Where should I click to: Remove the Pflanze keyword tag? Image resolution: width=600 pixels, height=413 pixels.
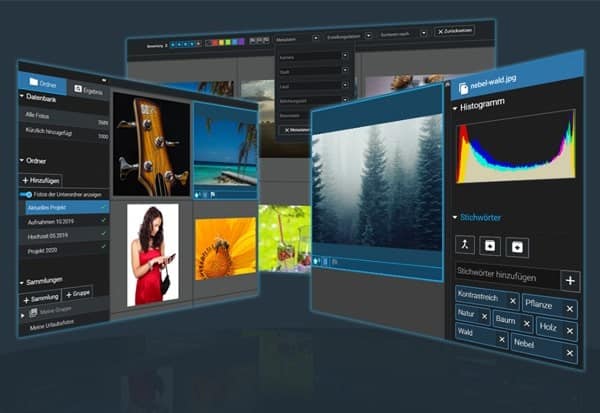coord(569,309)
